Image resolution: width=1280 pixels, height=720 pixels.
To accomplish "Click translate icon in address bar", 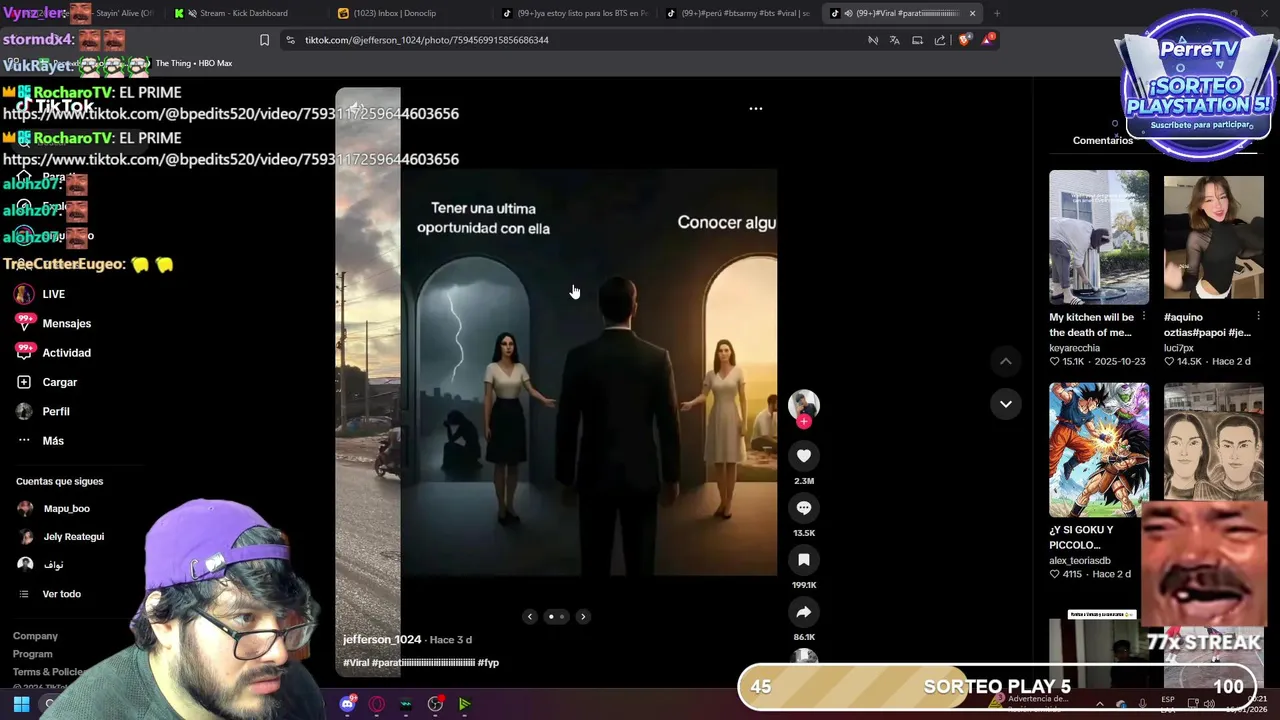I will tap(894, 40).
